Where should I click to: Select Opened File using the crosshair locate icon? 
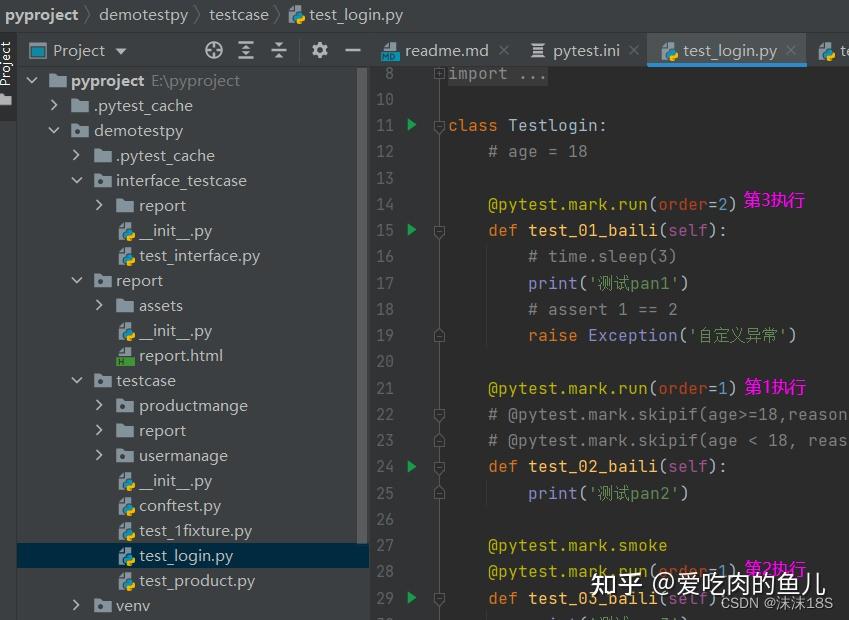pyautogui.click(x=213, y=49)
